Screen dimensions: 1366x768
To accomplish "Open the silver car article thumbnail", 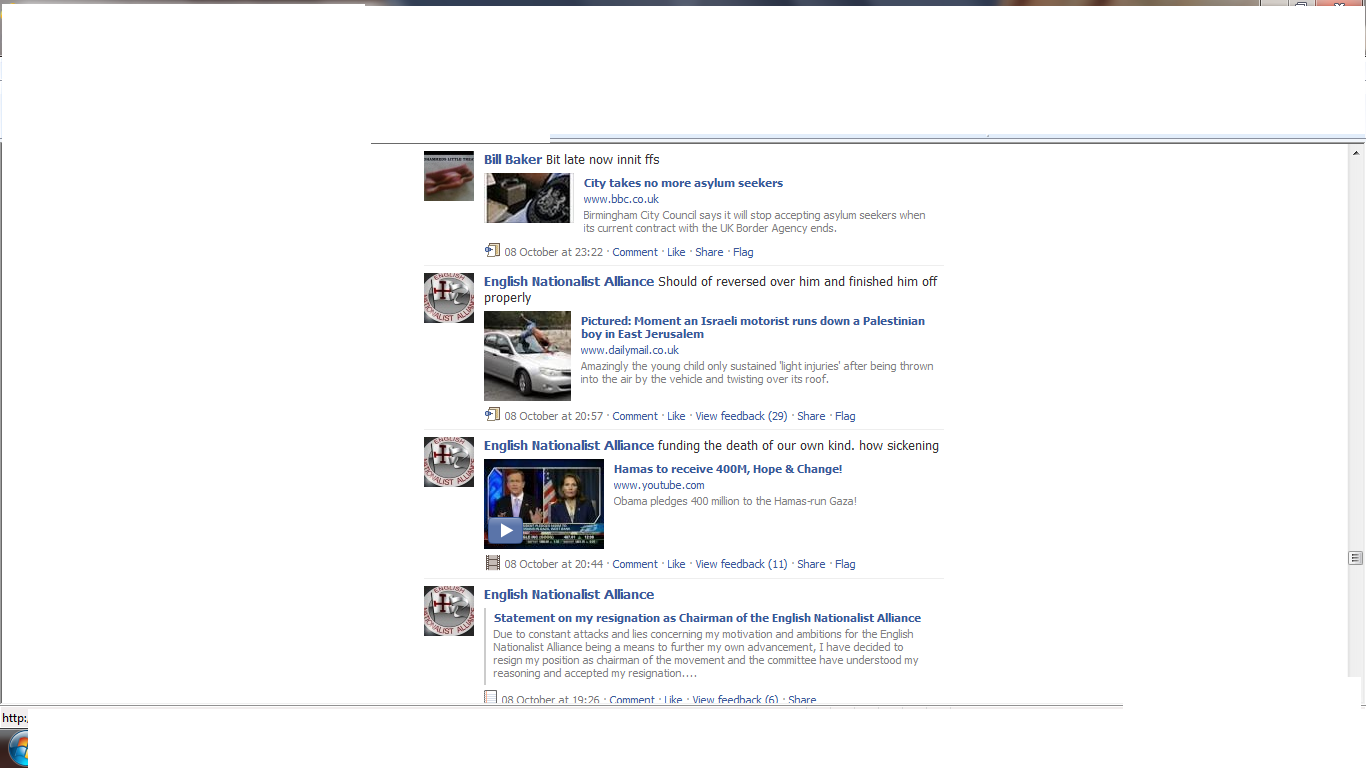I will (x=527, y=356).
